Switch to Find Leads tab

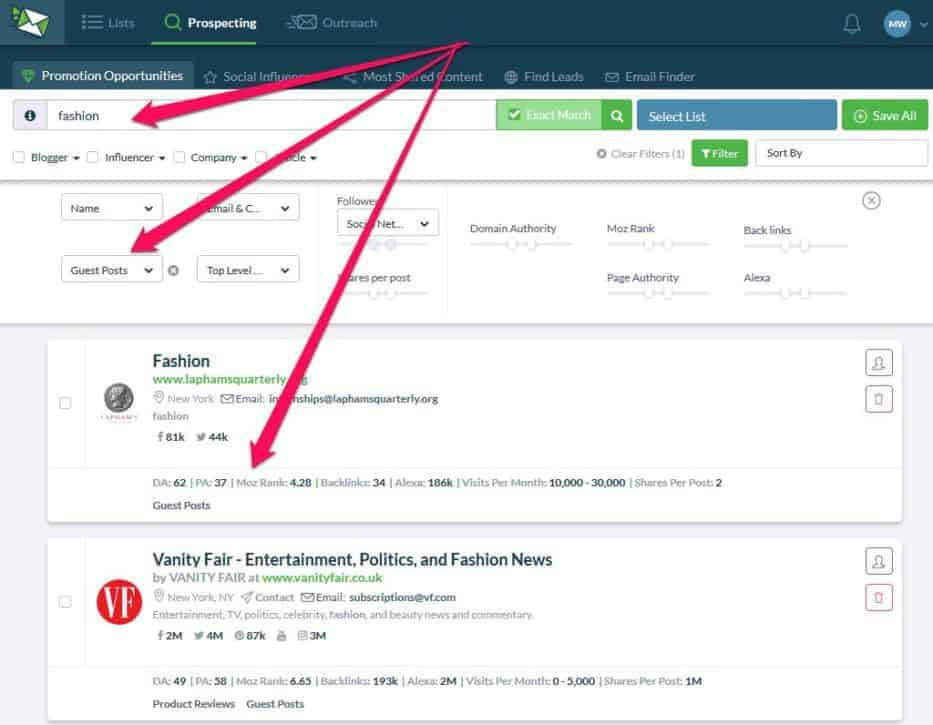point(544,77)
